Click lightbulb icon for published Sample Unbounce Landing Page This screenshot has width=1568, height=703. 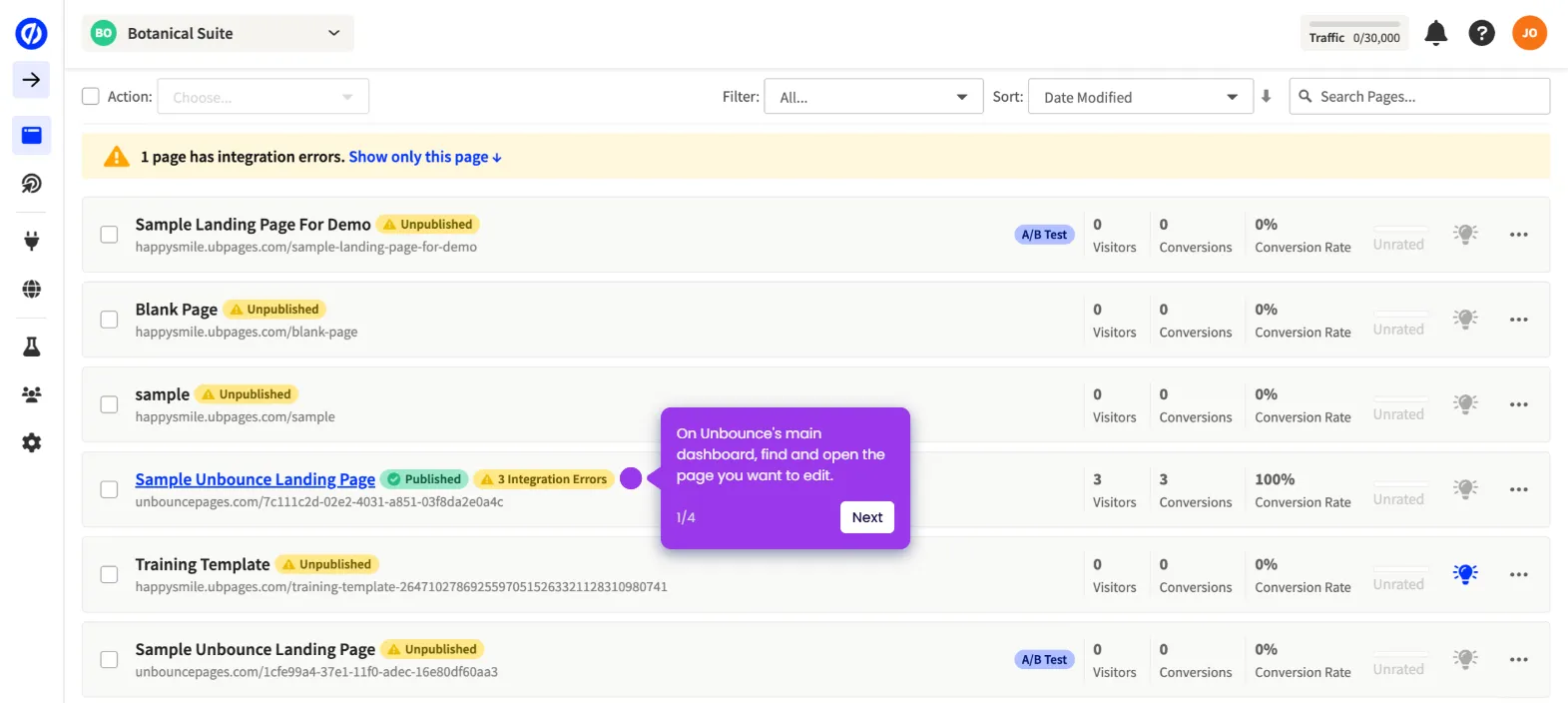pos(1465,488)
